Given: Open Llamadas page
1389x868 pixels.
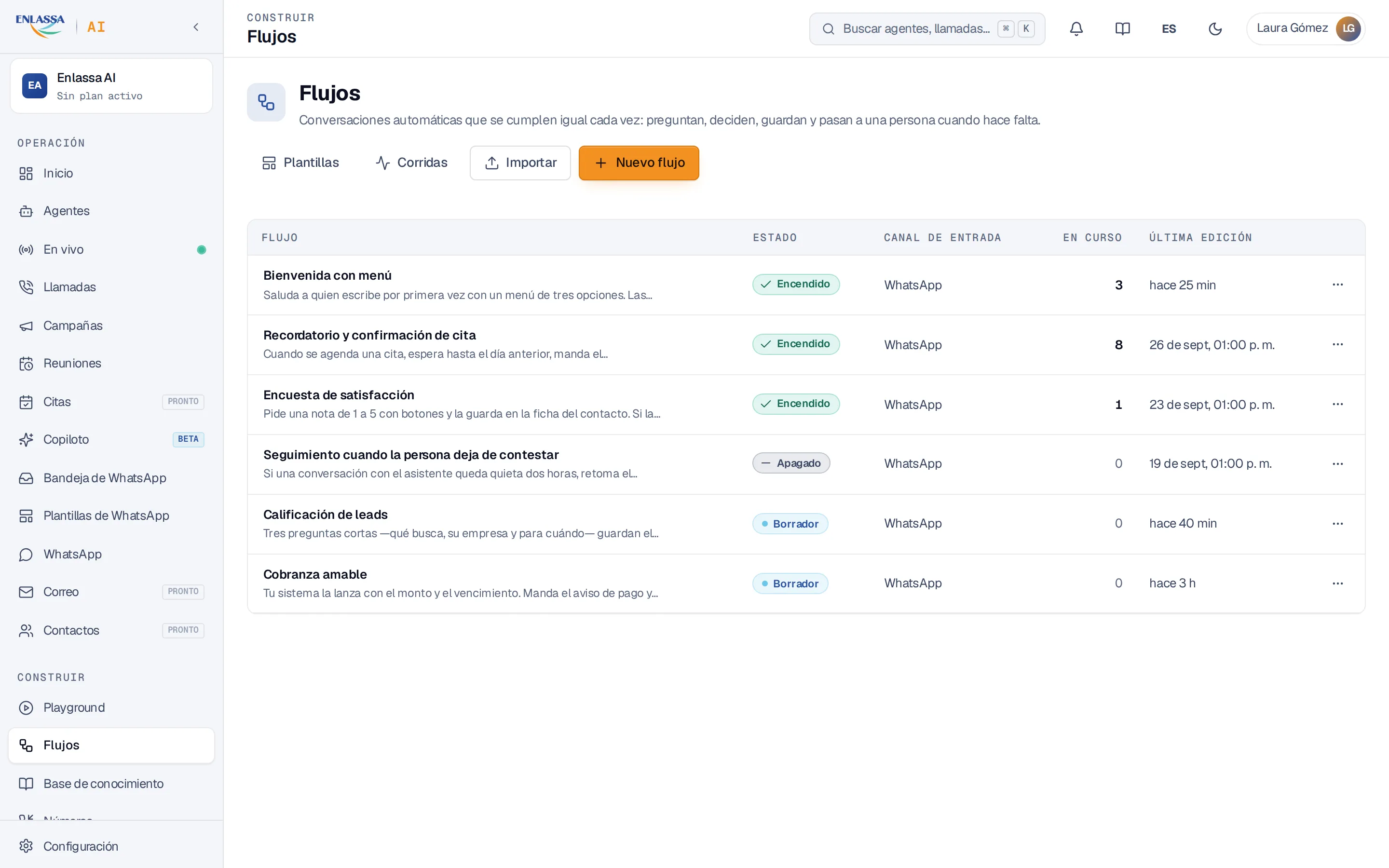Looking at the screenshot, I should (111, 287).
